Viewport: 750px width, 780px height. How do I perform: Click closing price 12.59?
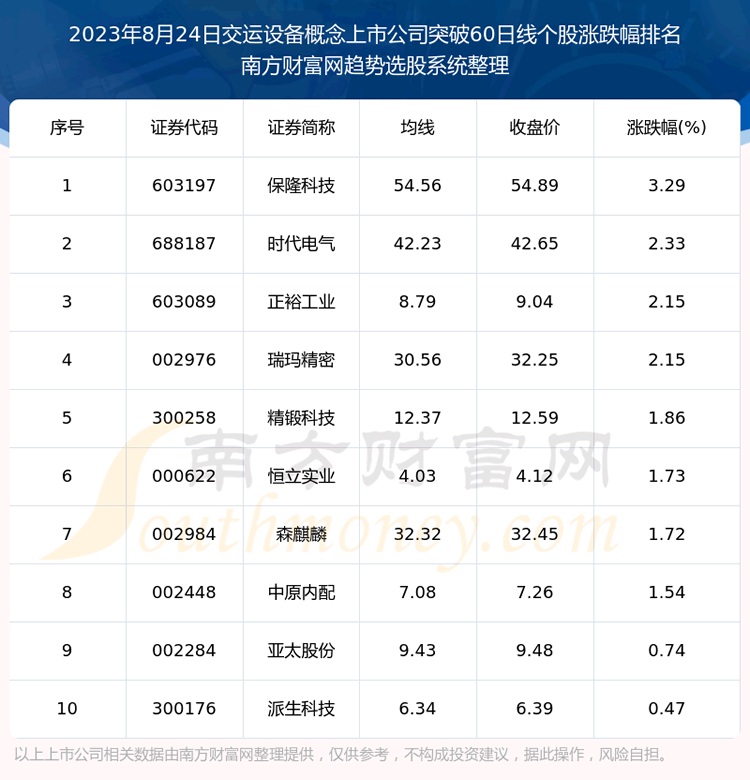point(535,418)
